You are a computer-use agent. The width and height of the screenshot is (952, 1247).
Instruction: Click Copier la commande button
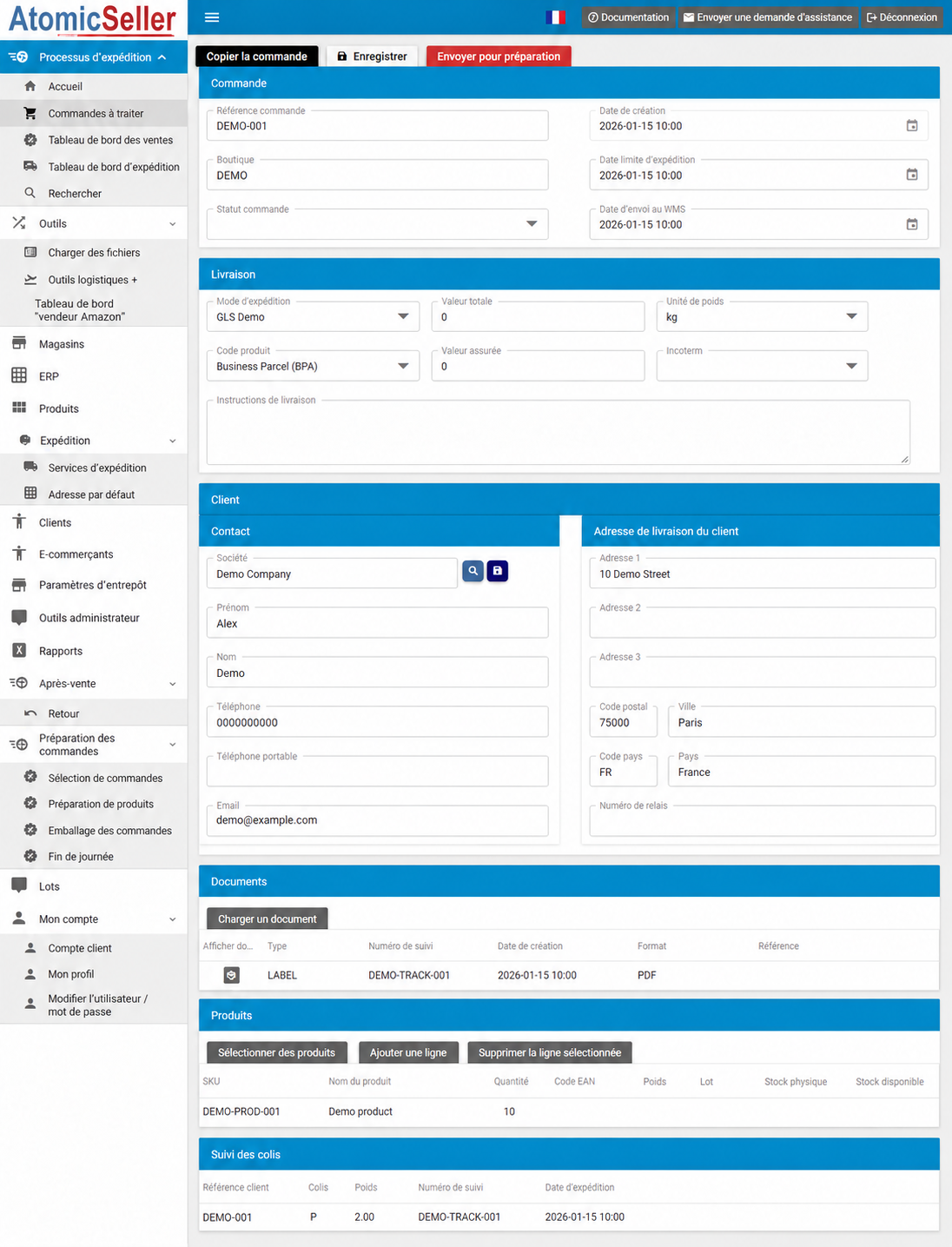[x=257, y=56]
